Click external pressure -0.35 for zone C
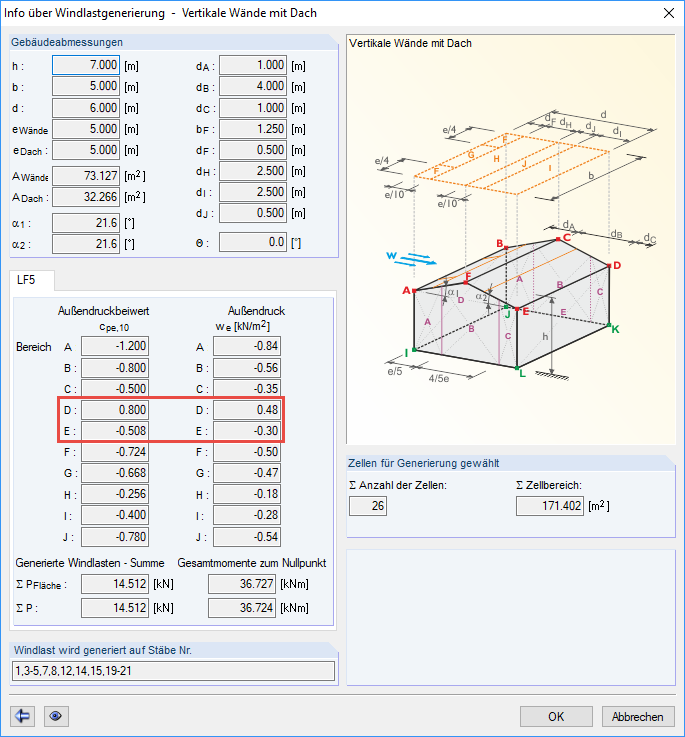The width and height of the screenshot is (685, 737). tap(247, 389)
